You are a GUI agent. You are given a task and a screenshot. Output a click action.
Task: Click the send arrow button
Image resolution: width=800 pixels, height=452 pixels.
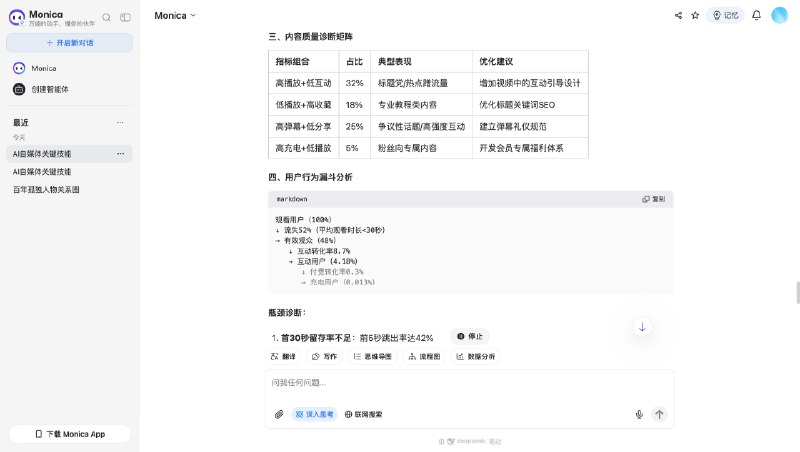[659, 414]
